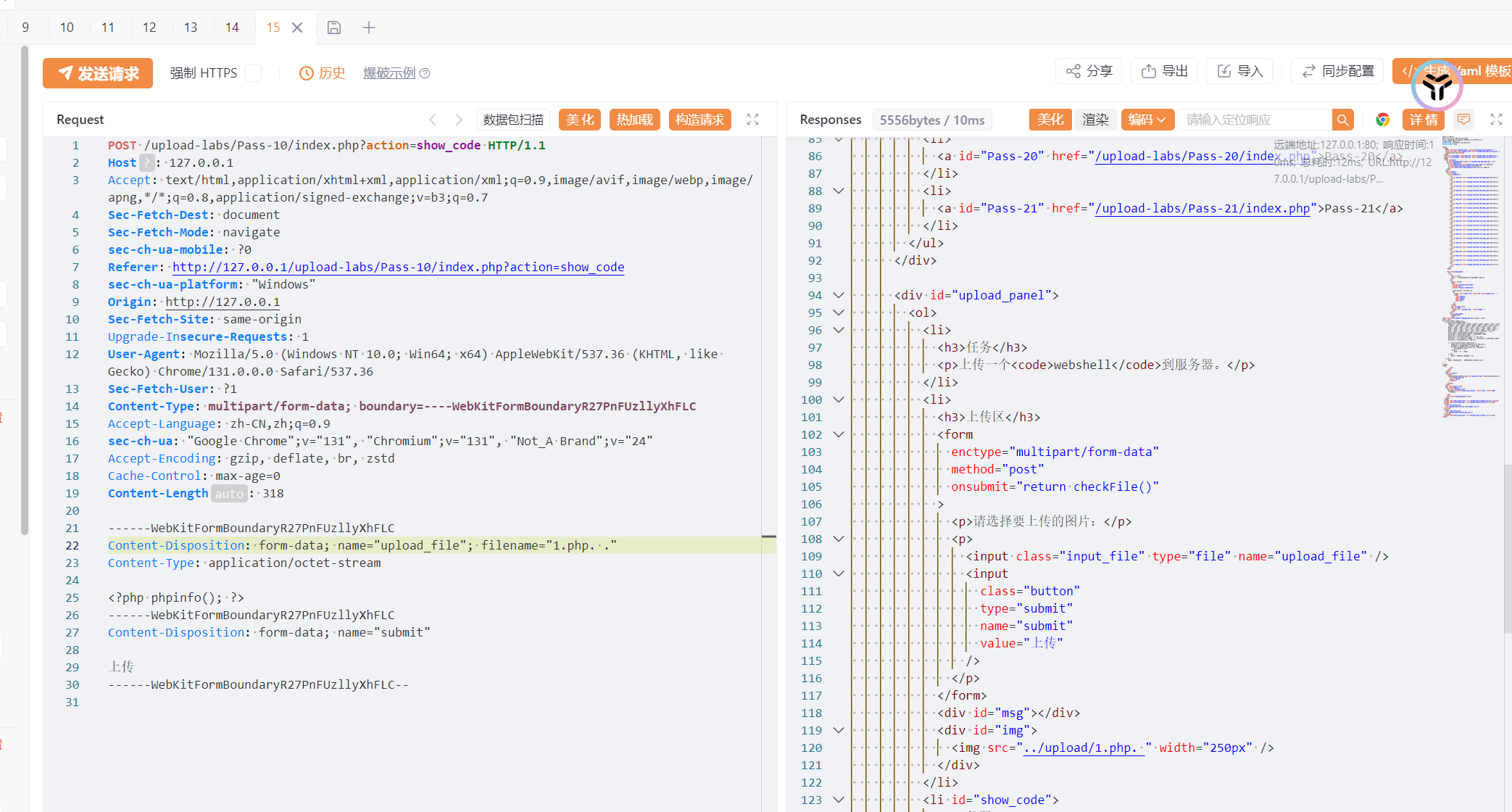Expand the Responses panel fullscreen

[1496, 120]
